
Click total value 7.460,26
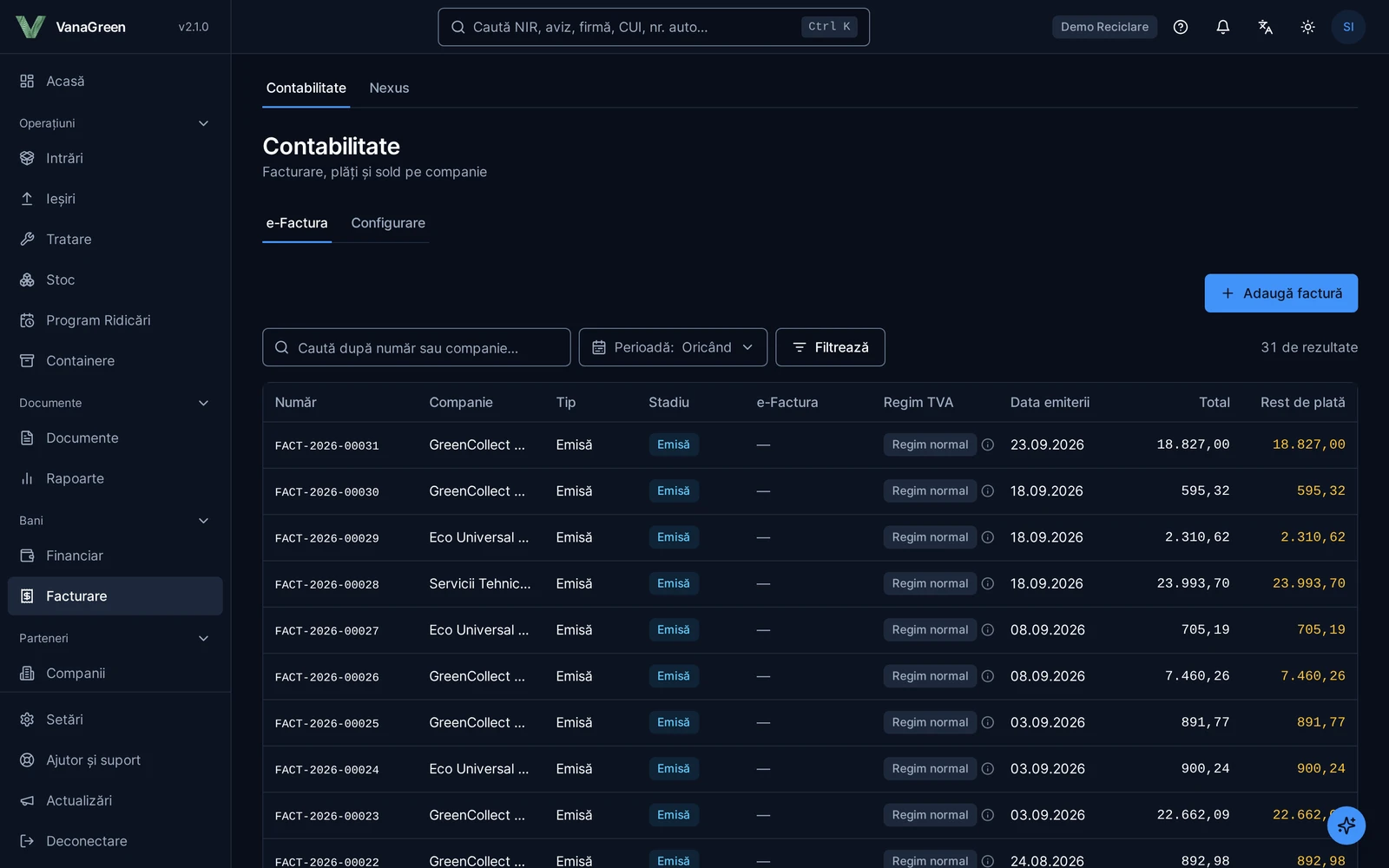click(x=1197, y=676)
